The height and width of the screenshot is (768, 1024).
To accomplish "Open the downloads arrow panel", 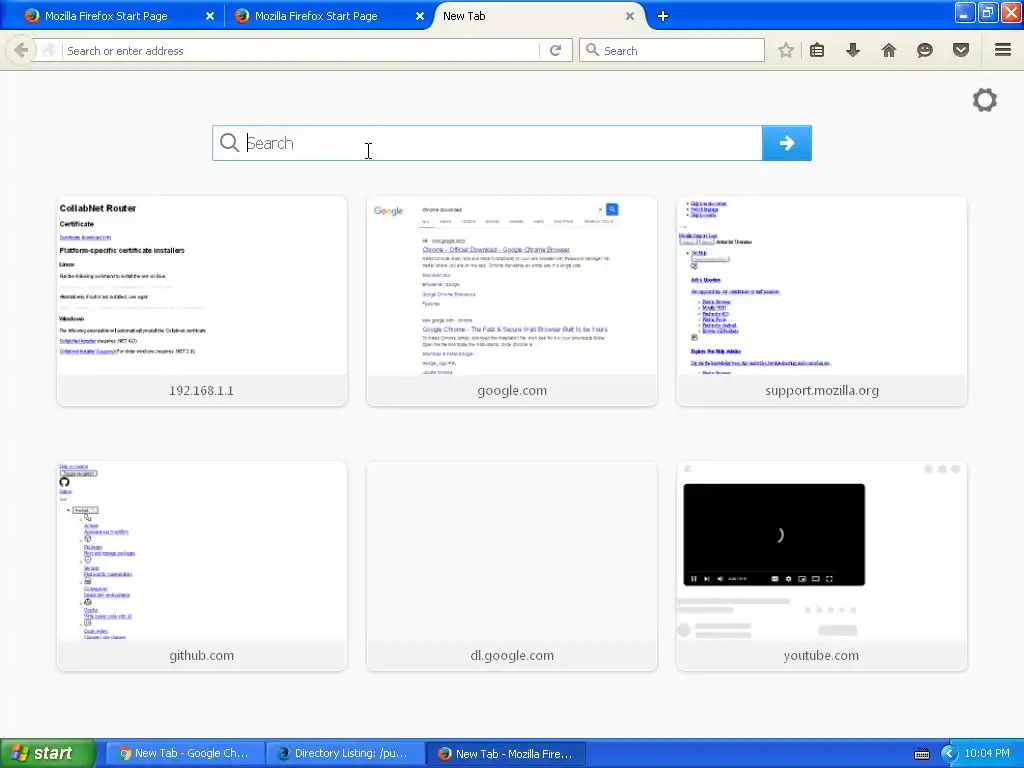I will coord(853,50).
